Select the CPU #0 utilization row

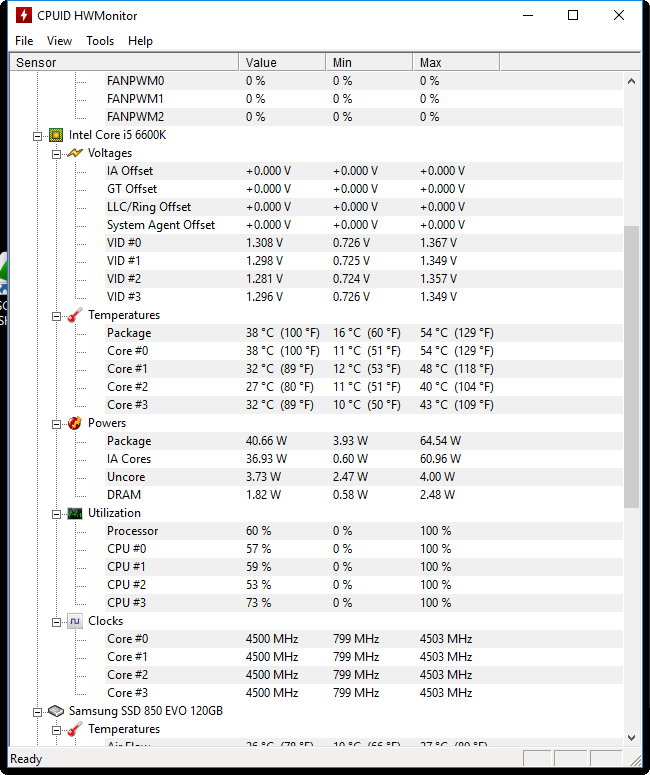364,549
